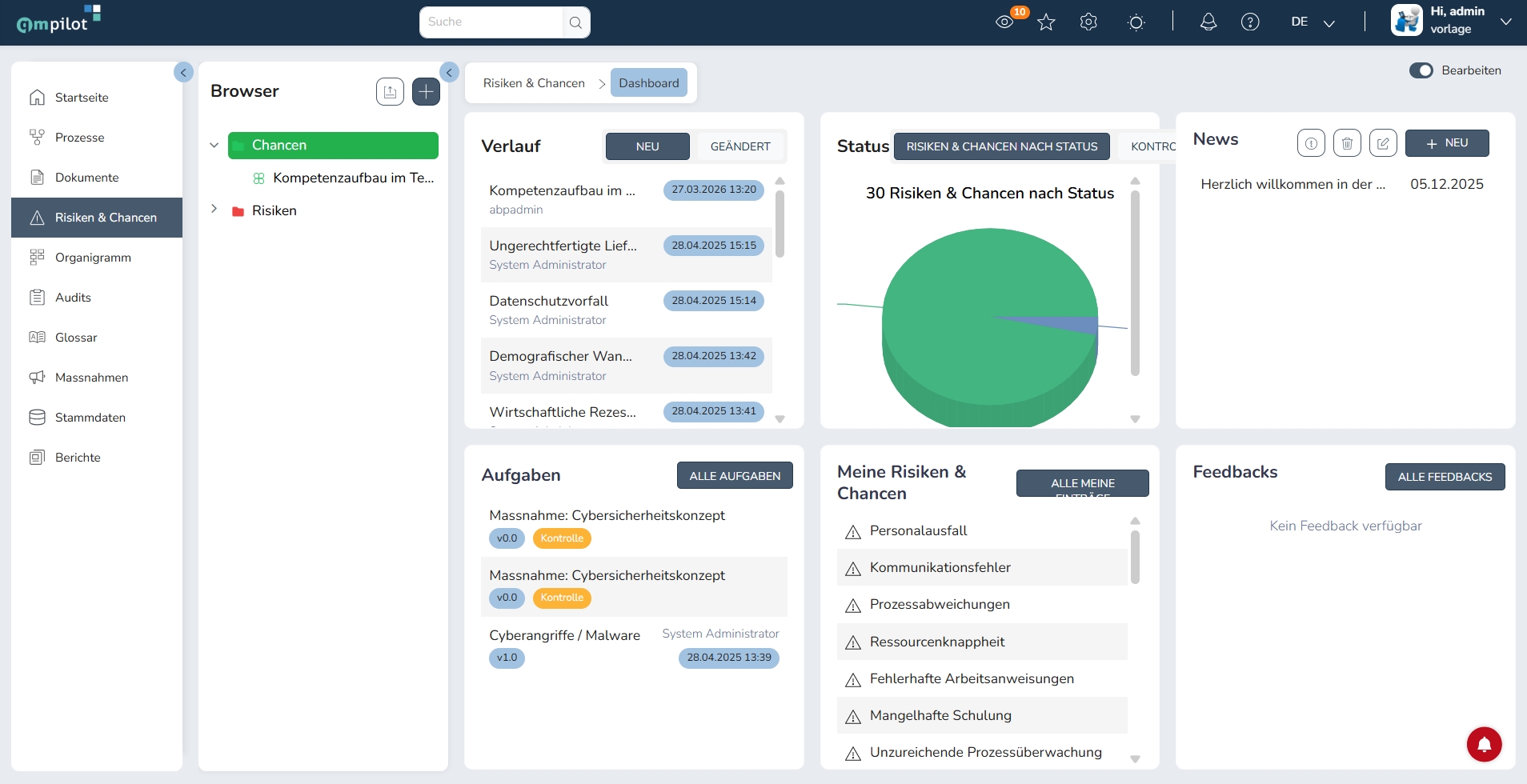Image resolution: width=1527 pixels, height=784 pixels.
Task: Toggle the Bearbeiten switch
Action: 1421,70
